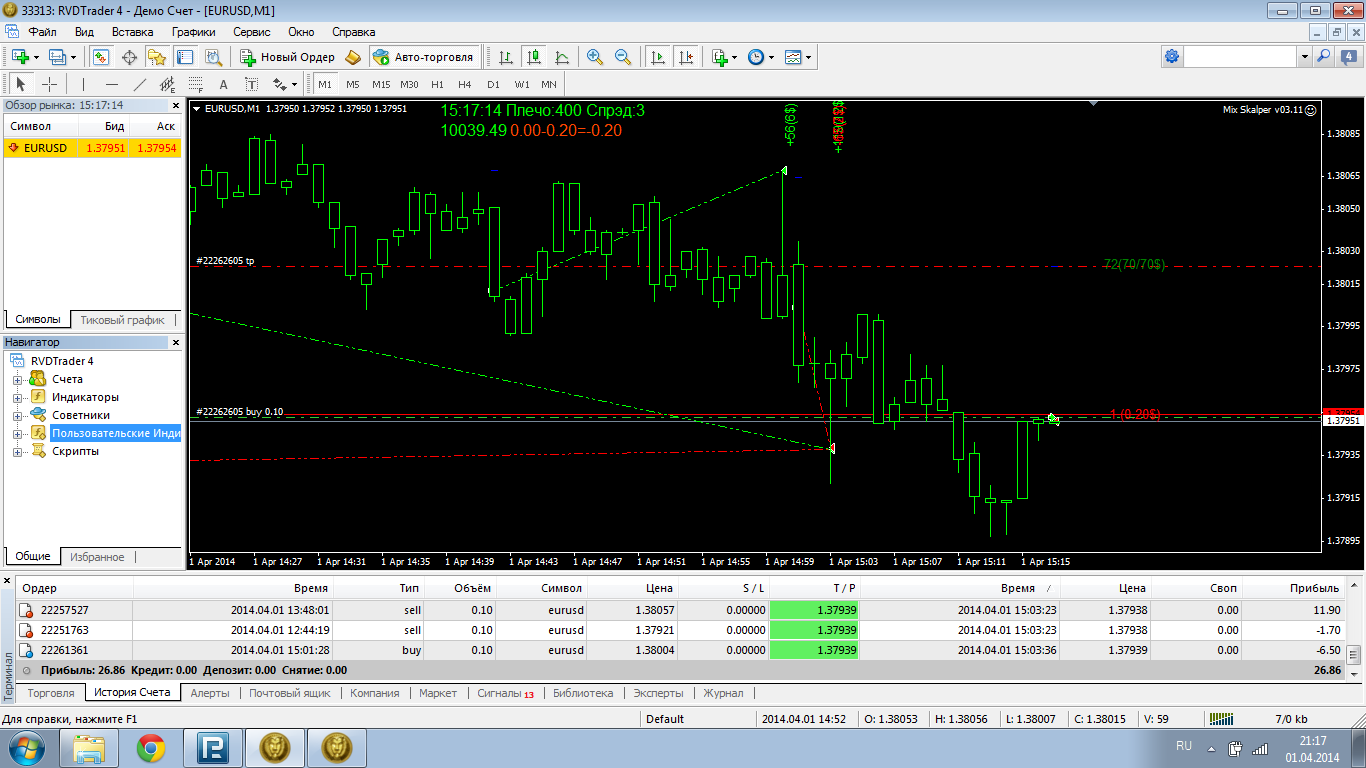Switch to the Тиковый график tab
This screenshot has width=1366, height=768.
[x=121, y=320]
